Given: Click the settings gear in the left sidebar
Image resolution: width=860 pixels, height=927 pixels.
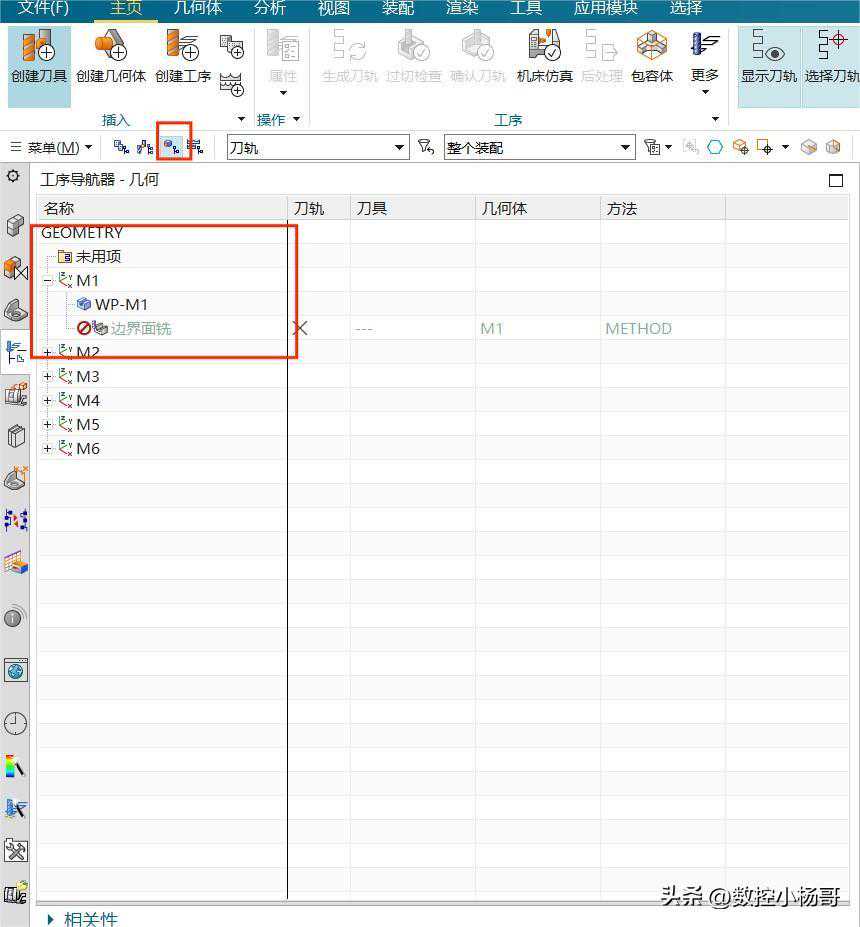Looking at the screenshot, I should [x=13, y=176].
